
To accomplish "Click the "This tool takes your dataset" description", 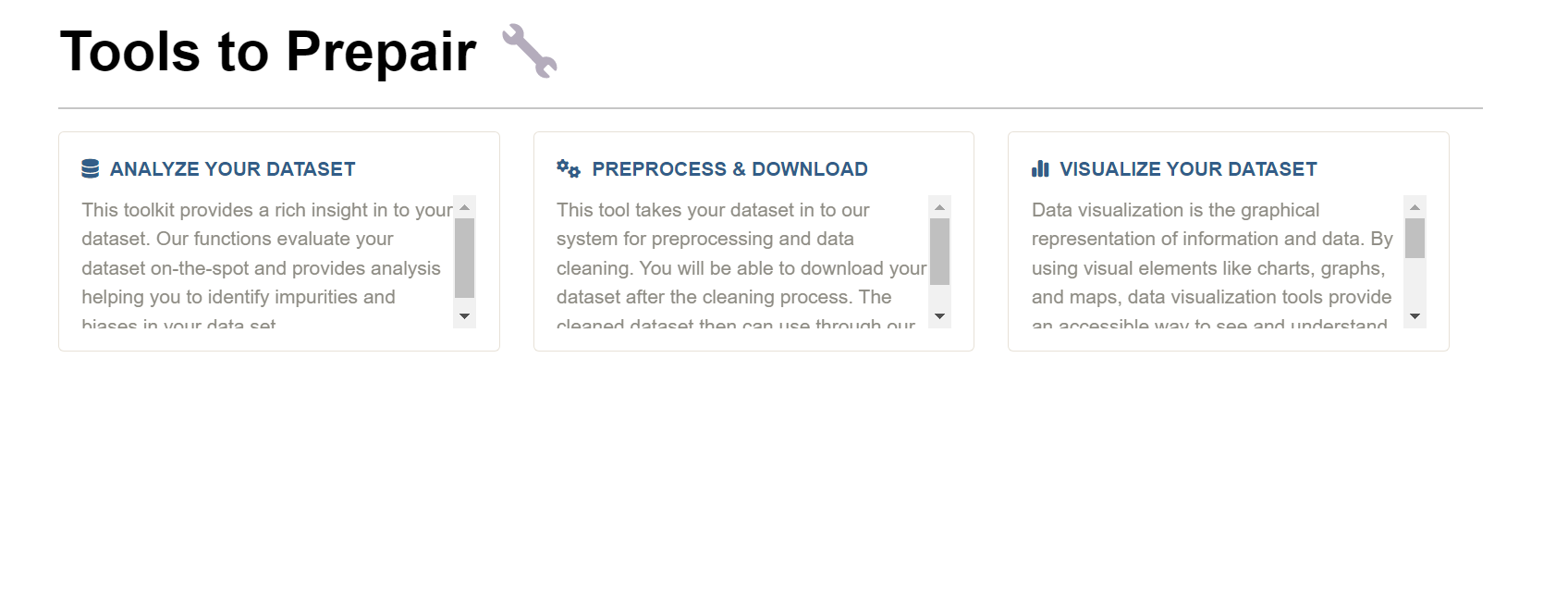I will click(x=740, y=253).
